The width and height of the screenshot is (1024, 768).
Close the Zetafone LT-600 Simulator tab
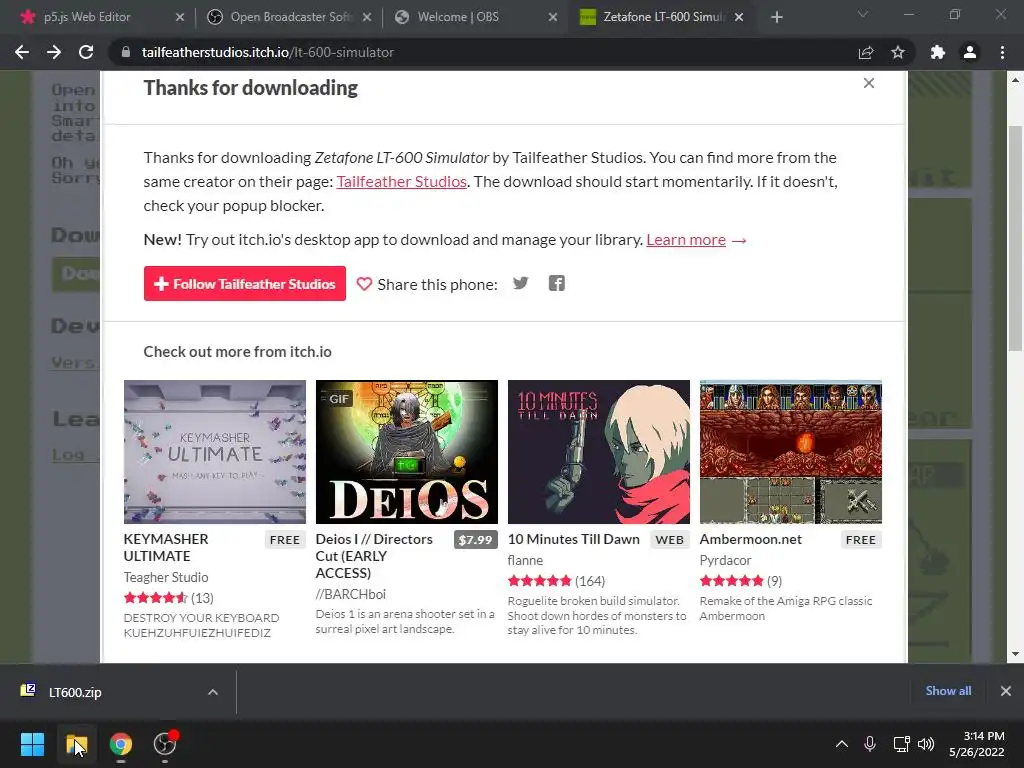point(739,17)
